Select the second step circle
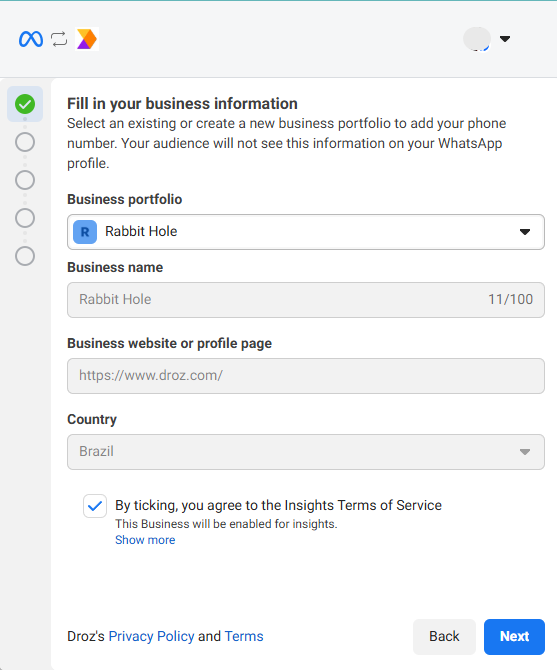The image size is (557, 670). tap(25, 142)
